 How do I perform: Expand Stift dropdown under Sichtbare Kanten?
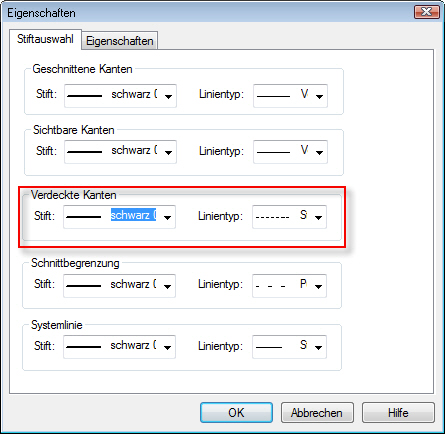(120, 152)
